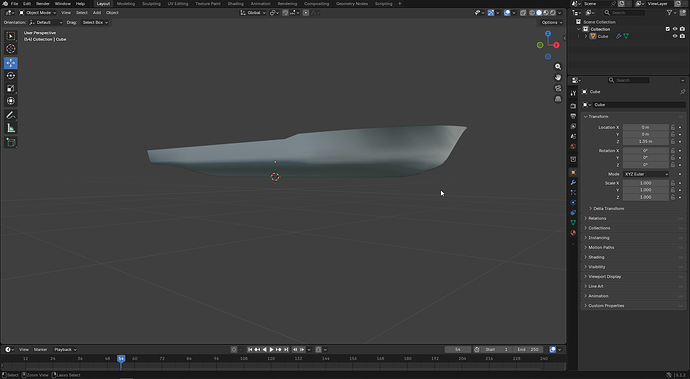Click the pin icon beside Cube
Image resolution: width=690 pixels, height=379 pixels.
tap(682, 92)
